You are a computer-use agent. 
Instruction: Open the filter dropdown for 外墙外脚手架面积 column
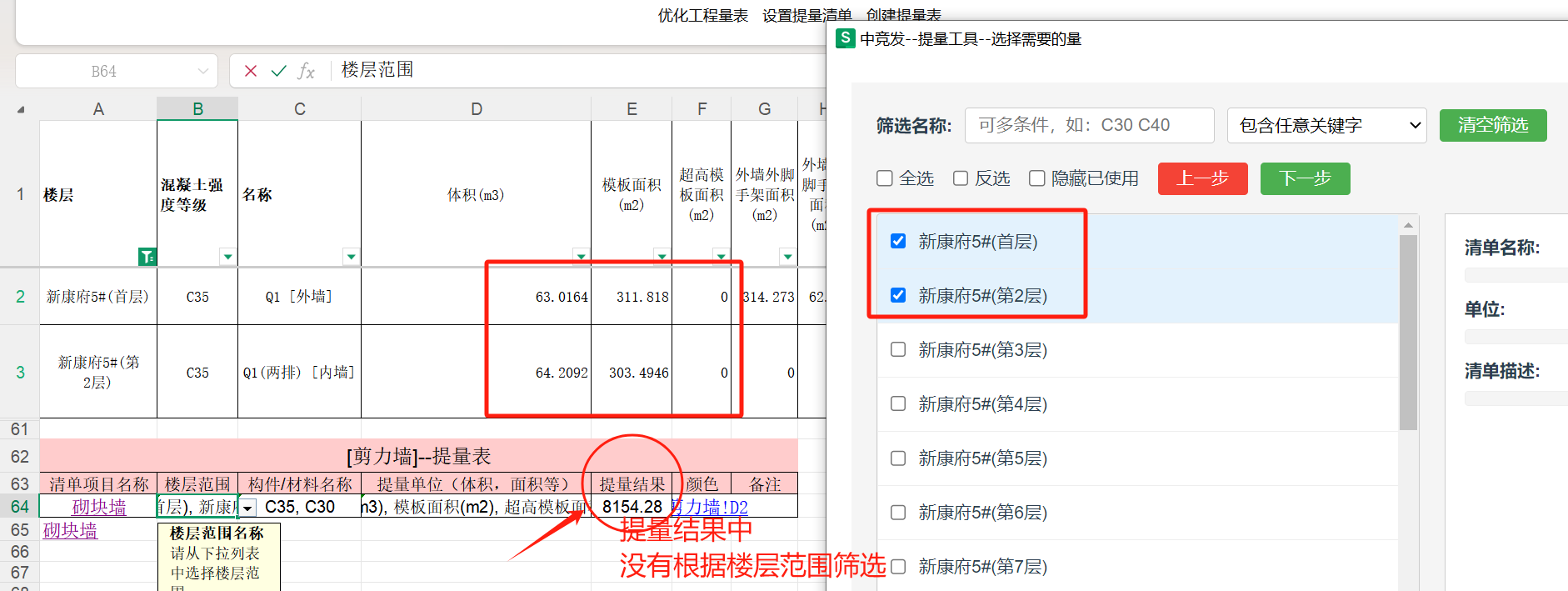[787, 257]
